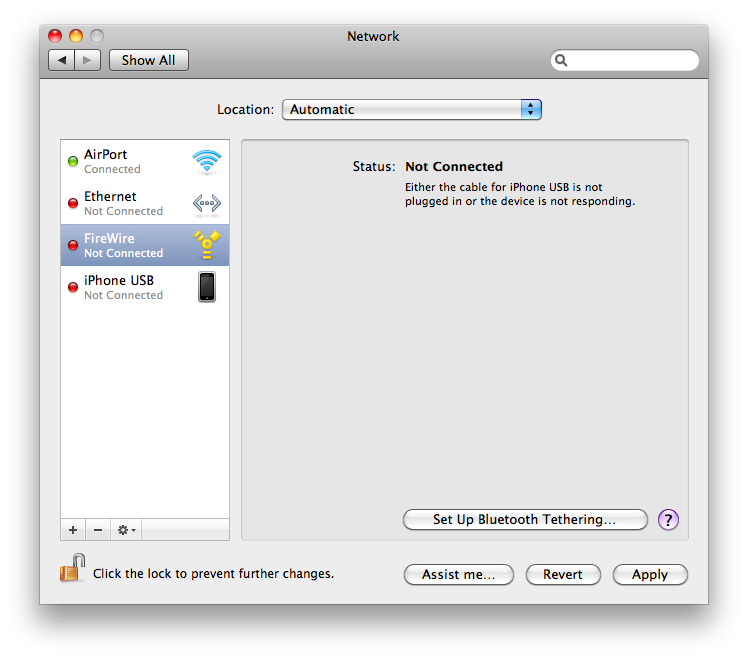Viewport: 748px width, 659px height.
Task: Click the search magnifier icon
Action: pos(561,60)
